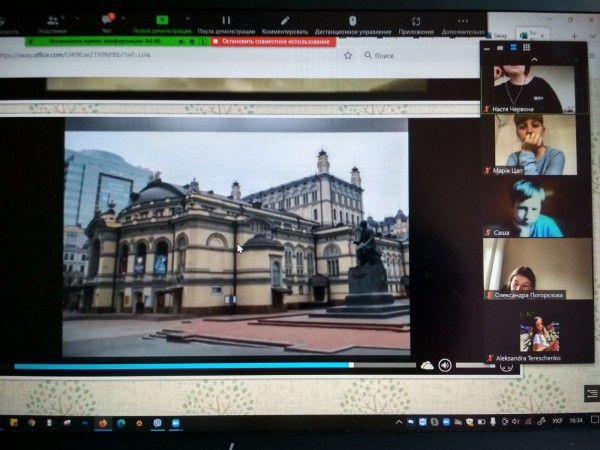Open the Wi-Fi network tray icon

pos(528,422)
